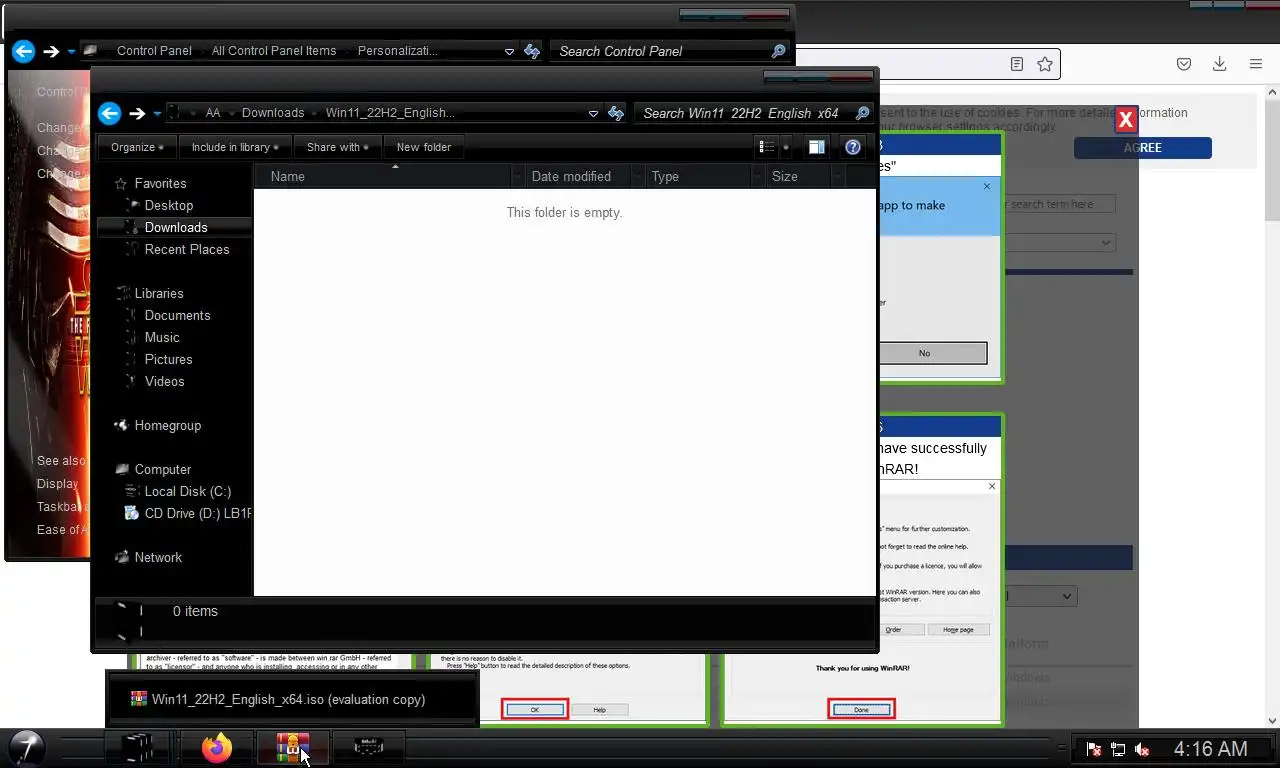Save page to Pocket in Firefox
This screenshot has width=1280, height=768.
point(1184,64)
